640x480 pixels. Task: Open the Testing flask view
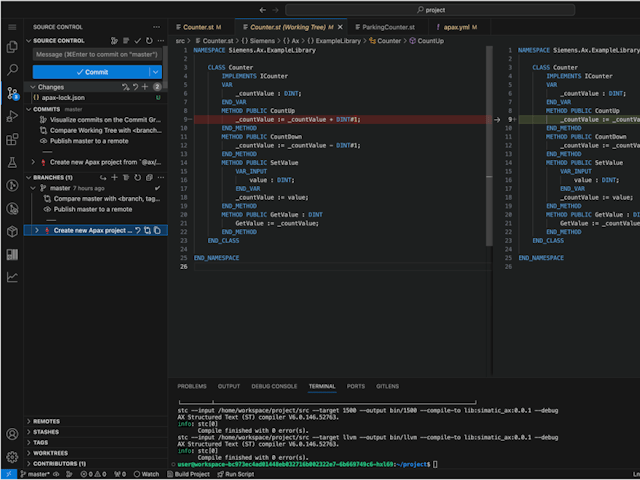[x=12, y=162]
